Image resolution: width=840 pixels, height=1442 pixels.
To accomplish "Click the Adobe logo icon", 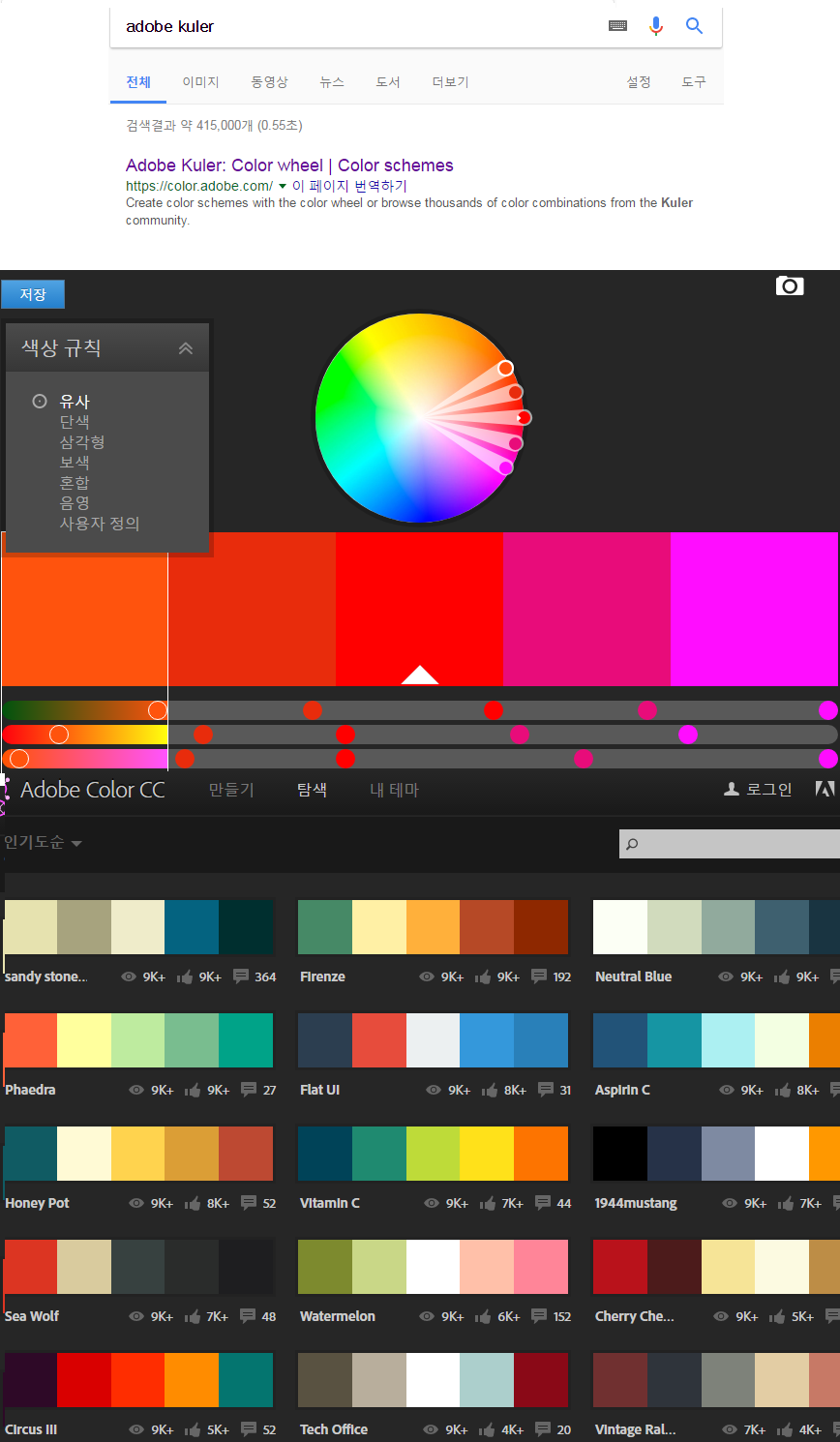I will pos(825,789).
